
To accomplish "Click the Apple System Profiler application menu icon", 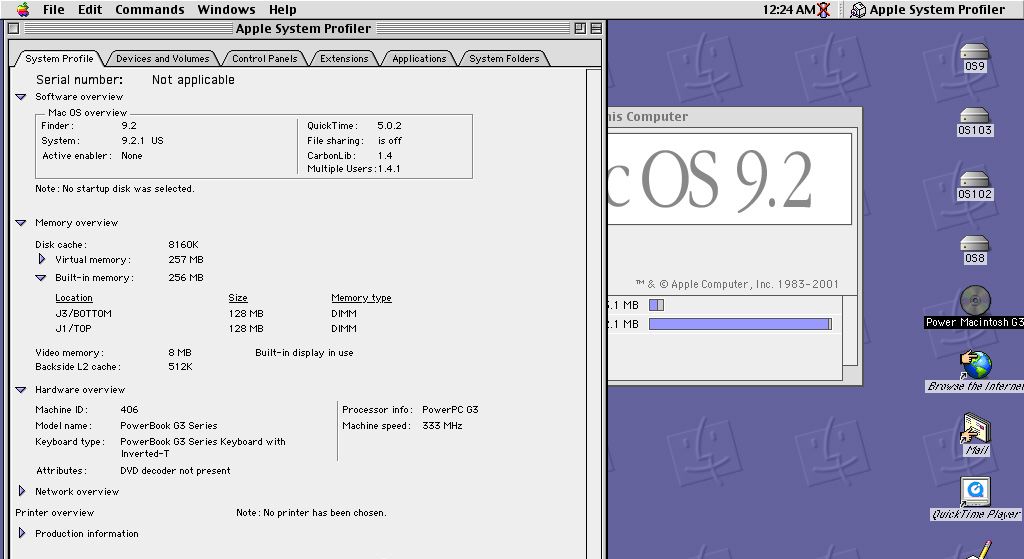I will pyautogui.click(x=858, y=9).
